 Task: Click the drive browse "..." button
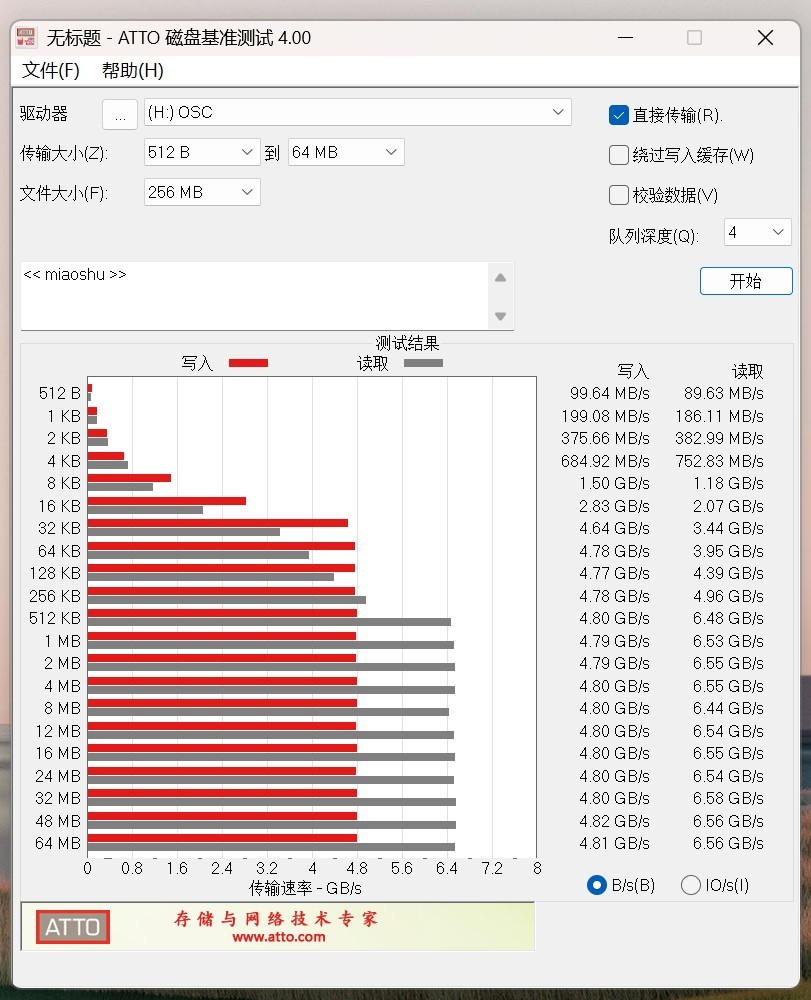point(120,115)
